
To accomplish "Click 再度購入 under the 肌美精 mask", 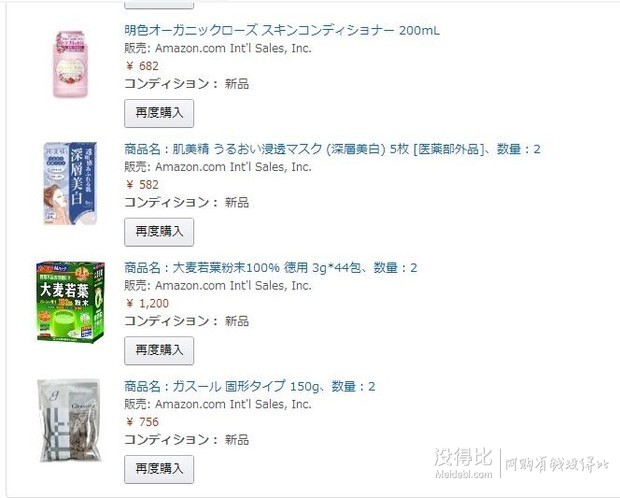I will (159, 232).
